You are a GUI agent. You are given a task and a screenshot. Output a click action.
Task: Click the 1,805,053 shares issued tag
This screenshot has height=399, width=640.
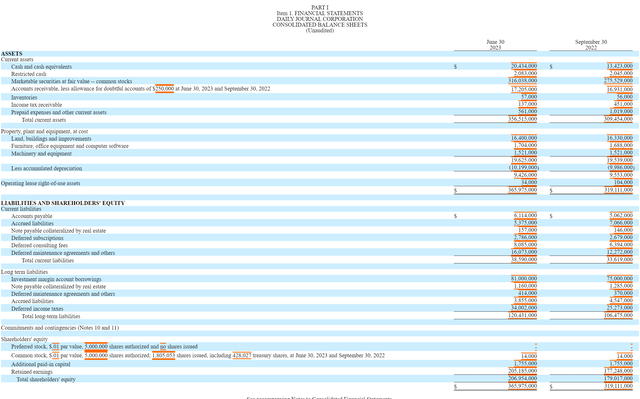point(163,356)
